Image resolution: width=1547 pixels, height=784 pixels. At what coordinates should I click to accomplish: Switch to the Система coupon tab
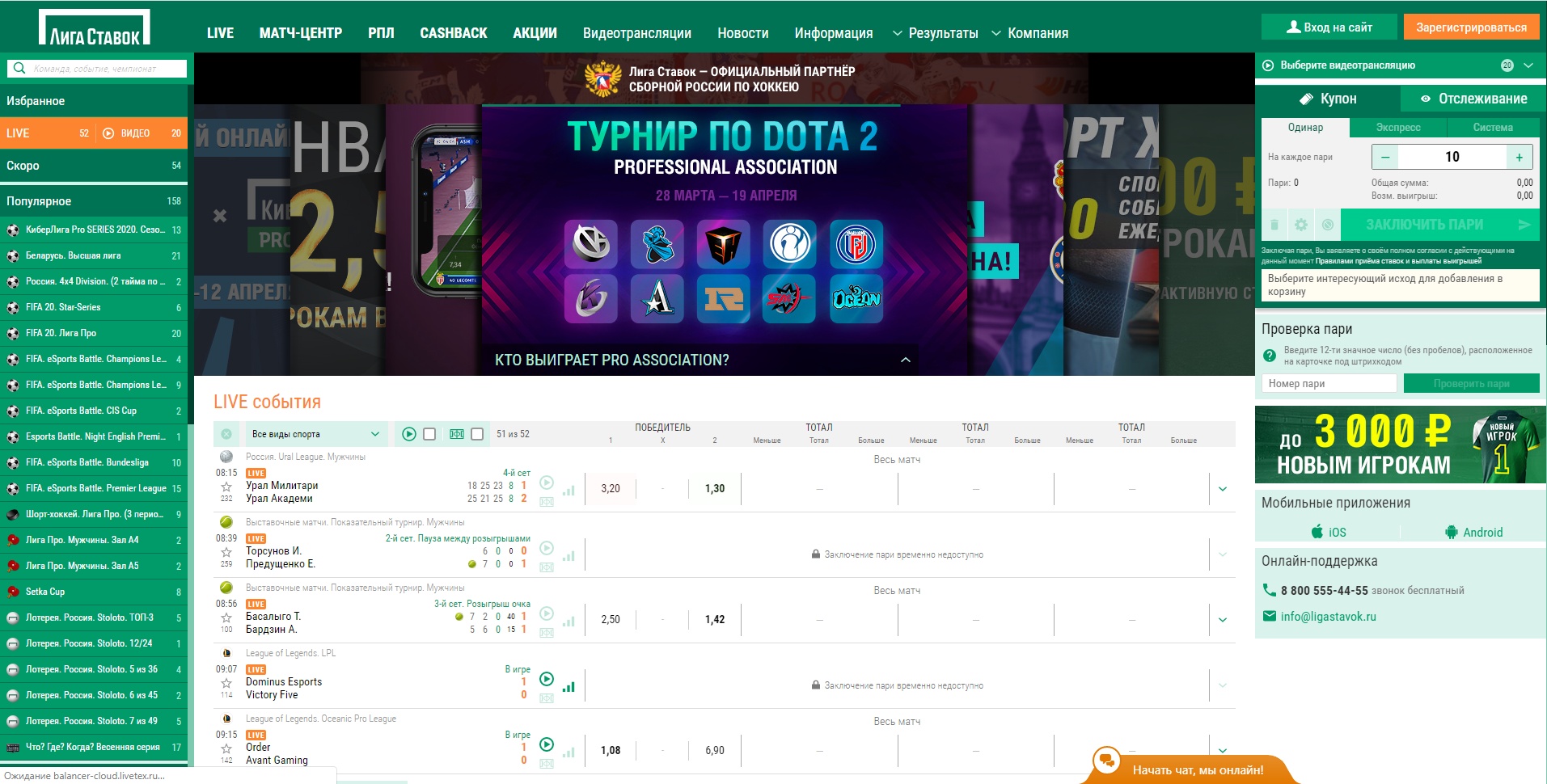click(1493, 128)
